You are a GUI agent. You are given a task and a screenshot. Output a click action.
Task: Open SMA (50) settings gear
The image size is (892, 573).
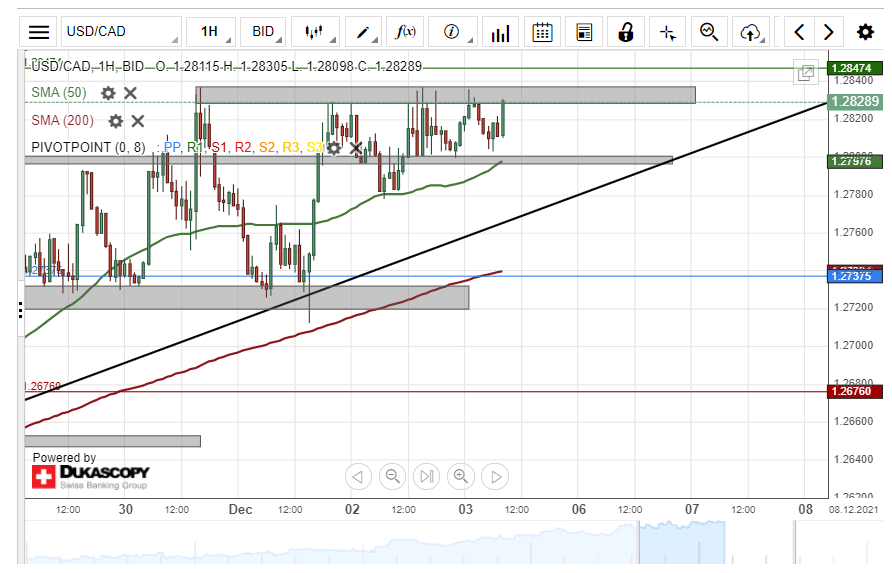[x=108, y=93]
